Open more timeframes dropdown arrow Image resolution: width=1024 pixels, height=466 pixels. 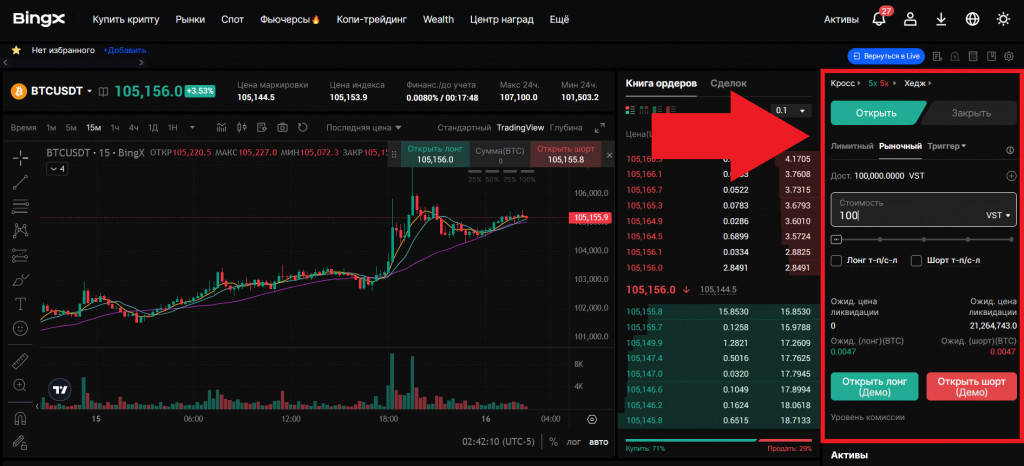pos(192,127)
